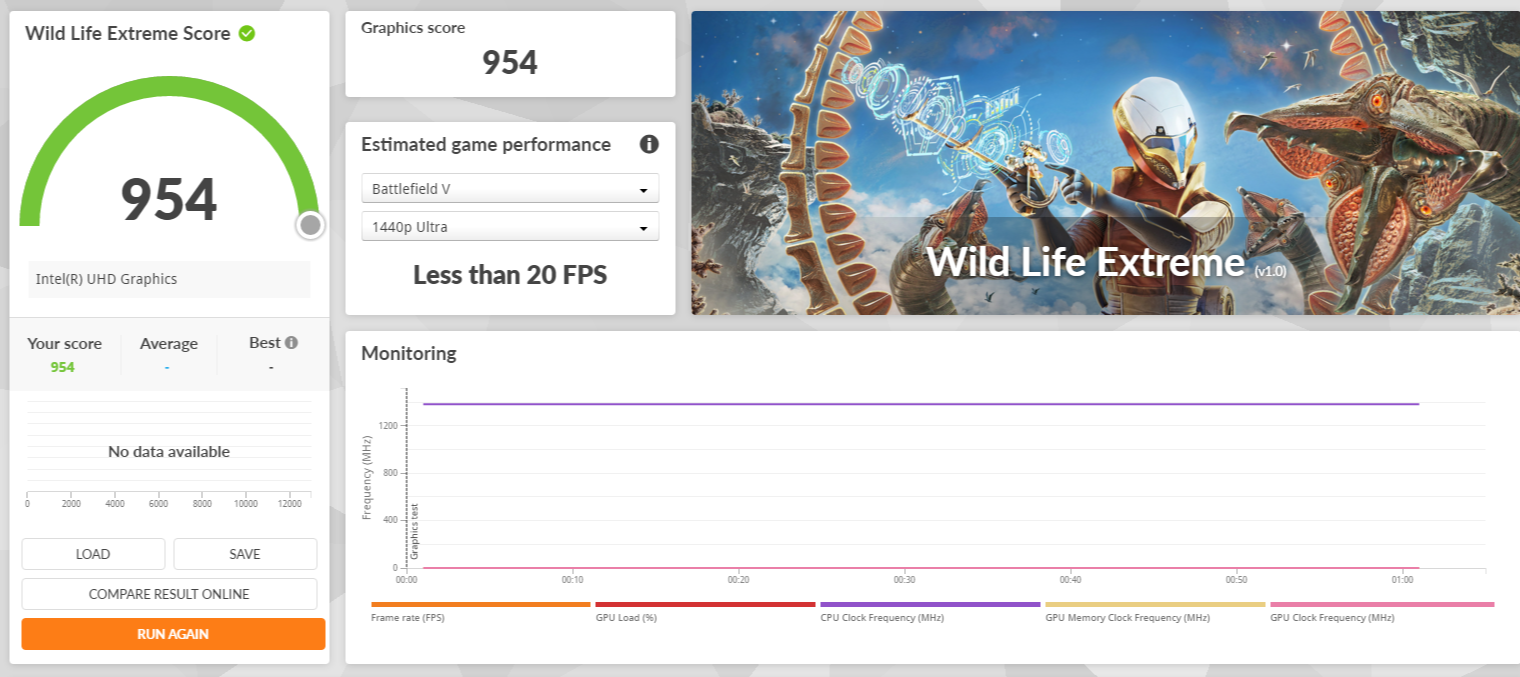Open the Estimated game performance info icon
The image size is (1520, 677).
tap(649, 144)
